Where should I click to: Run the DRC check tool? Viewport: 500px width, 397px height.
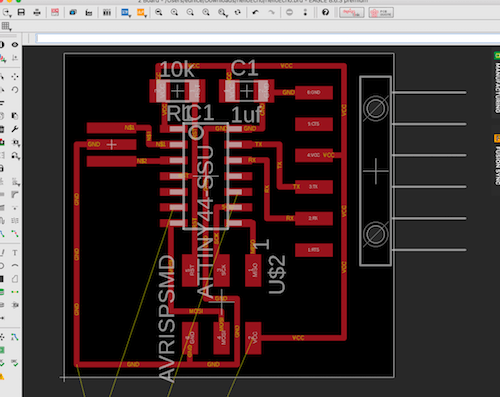pos(15,363)
